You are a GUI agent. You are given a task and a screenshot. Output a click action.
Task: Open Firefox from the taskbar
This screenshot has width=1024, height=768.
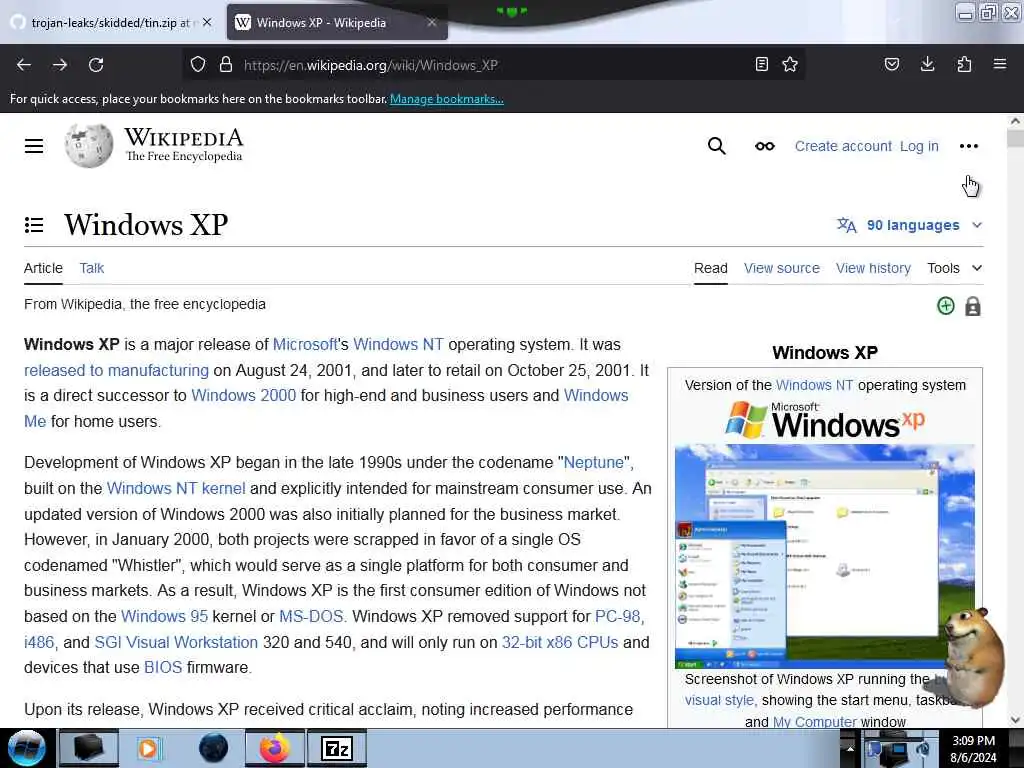(x=275, y=748)
